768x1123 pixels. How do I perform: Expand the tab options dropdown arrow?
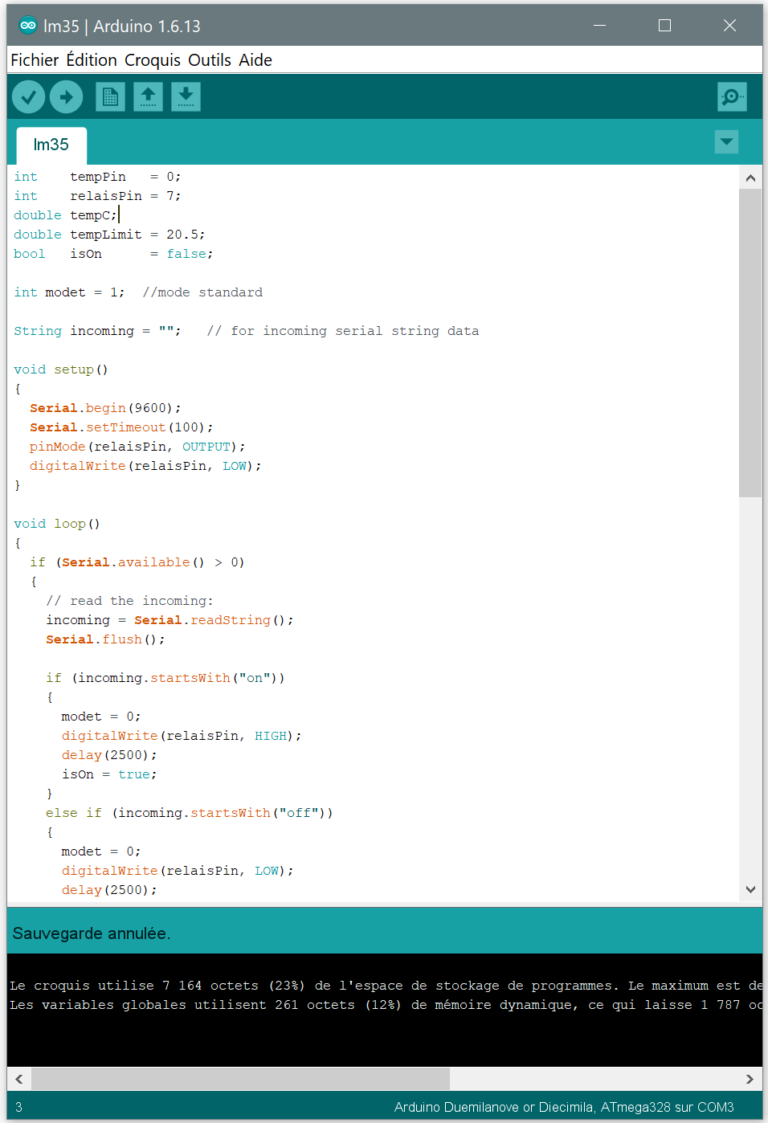727,143
